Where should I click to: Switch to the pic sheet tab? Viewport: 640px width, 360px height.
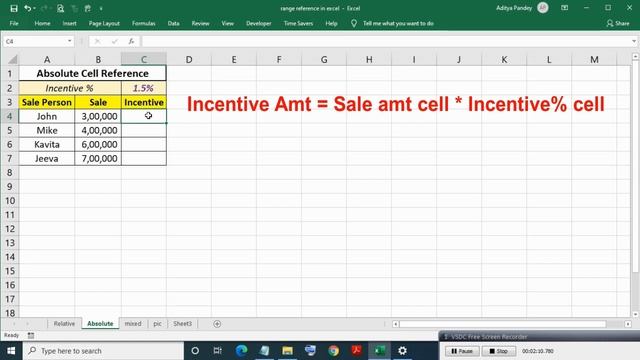pyautogui.click(x=158, y=324)
